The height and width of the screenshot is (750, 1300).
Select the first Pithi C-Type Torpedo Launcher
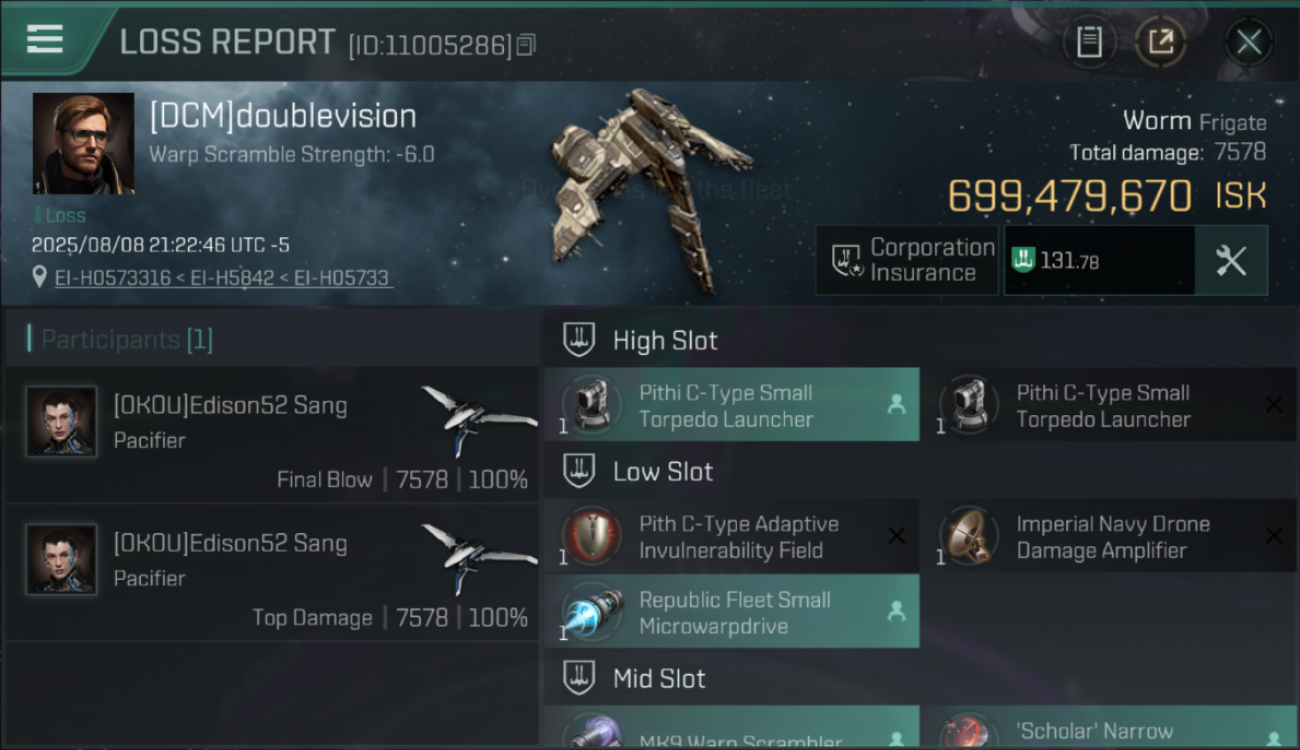(731, 405)
